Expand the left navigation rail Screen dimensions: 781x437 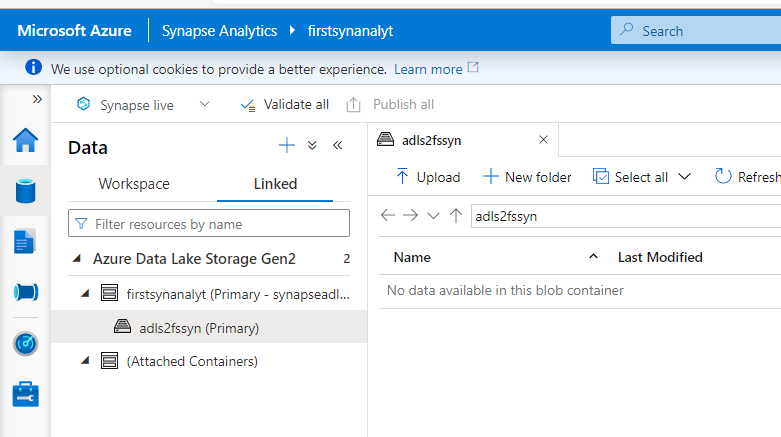[x=37, y=99]
